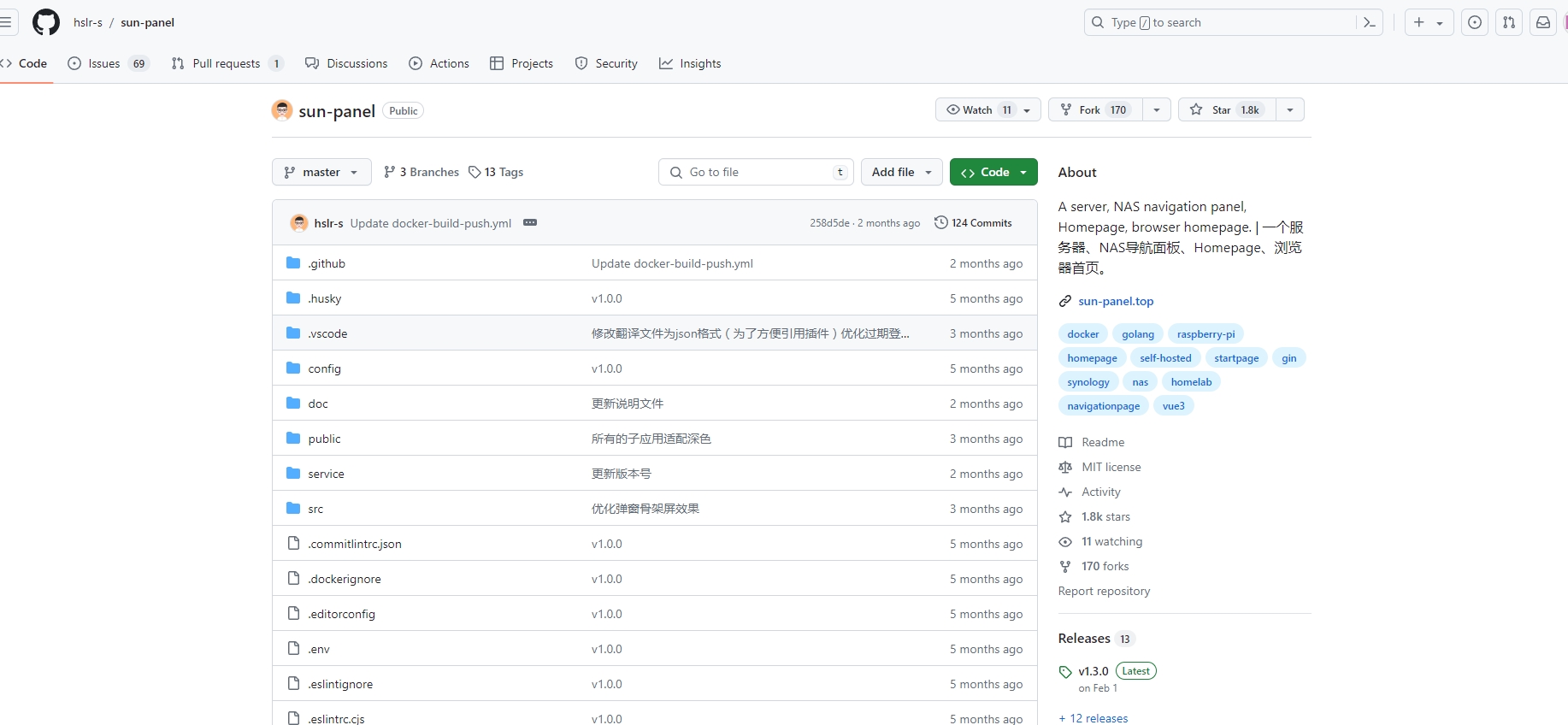This screenshot has height=725, width=1568.
Task: Open the green Code dropdown
Action: point(993,172)
